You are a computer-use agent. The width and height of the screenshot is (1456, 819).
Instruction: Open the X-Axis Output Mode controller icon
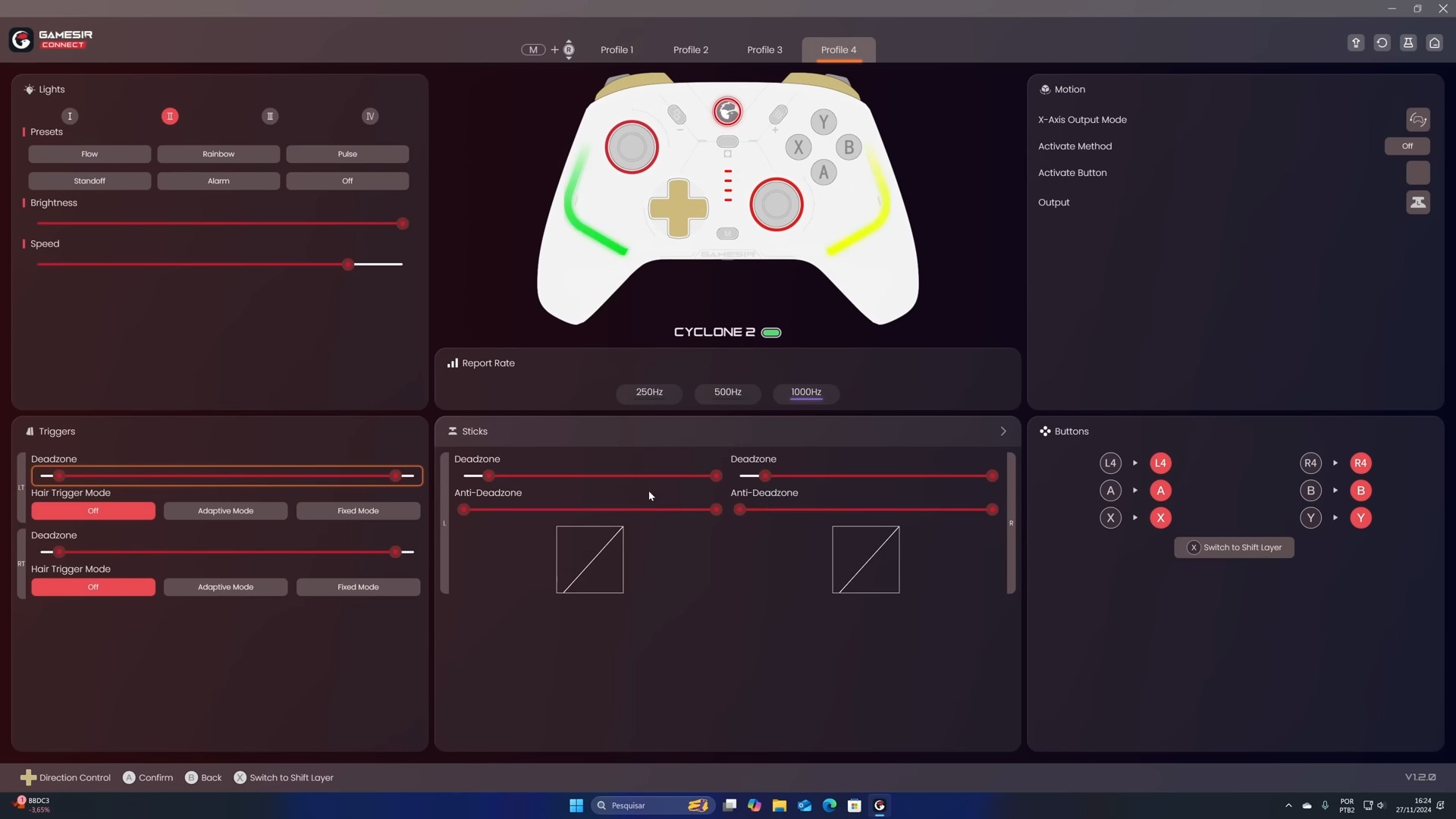click(1417, 120)
